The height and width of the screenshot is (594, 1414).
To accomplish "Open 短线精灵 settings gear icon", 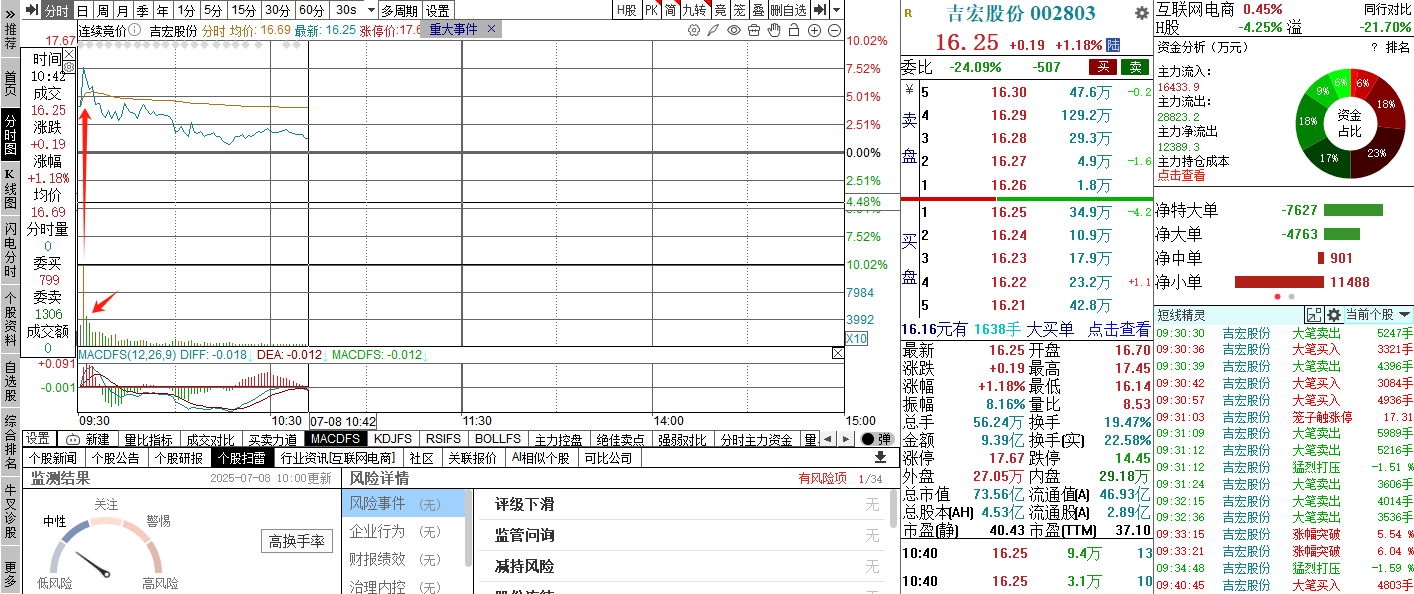I will [x=1333, y=314].
